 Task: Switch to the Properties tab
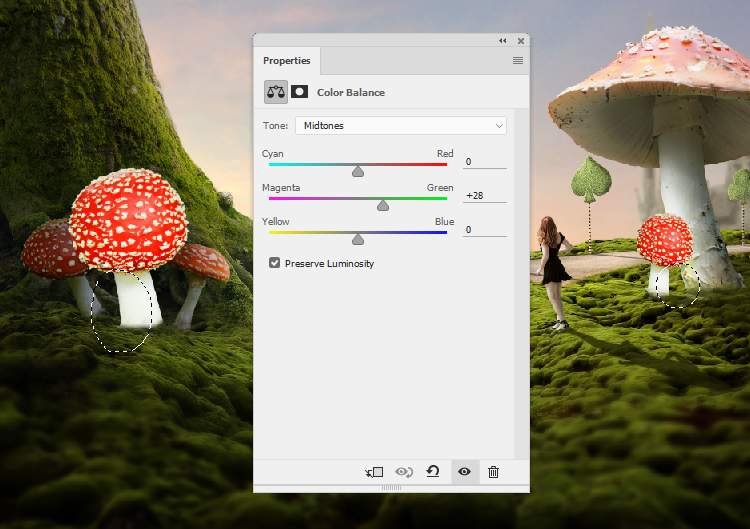[x=287, y=61]
